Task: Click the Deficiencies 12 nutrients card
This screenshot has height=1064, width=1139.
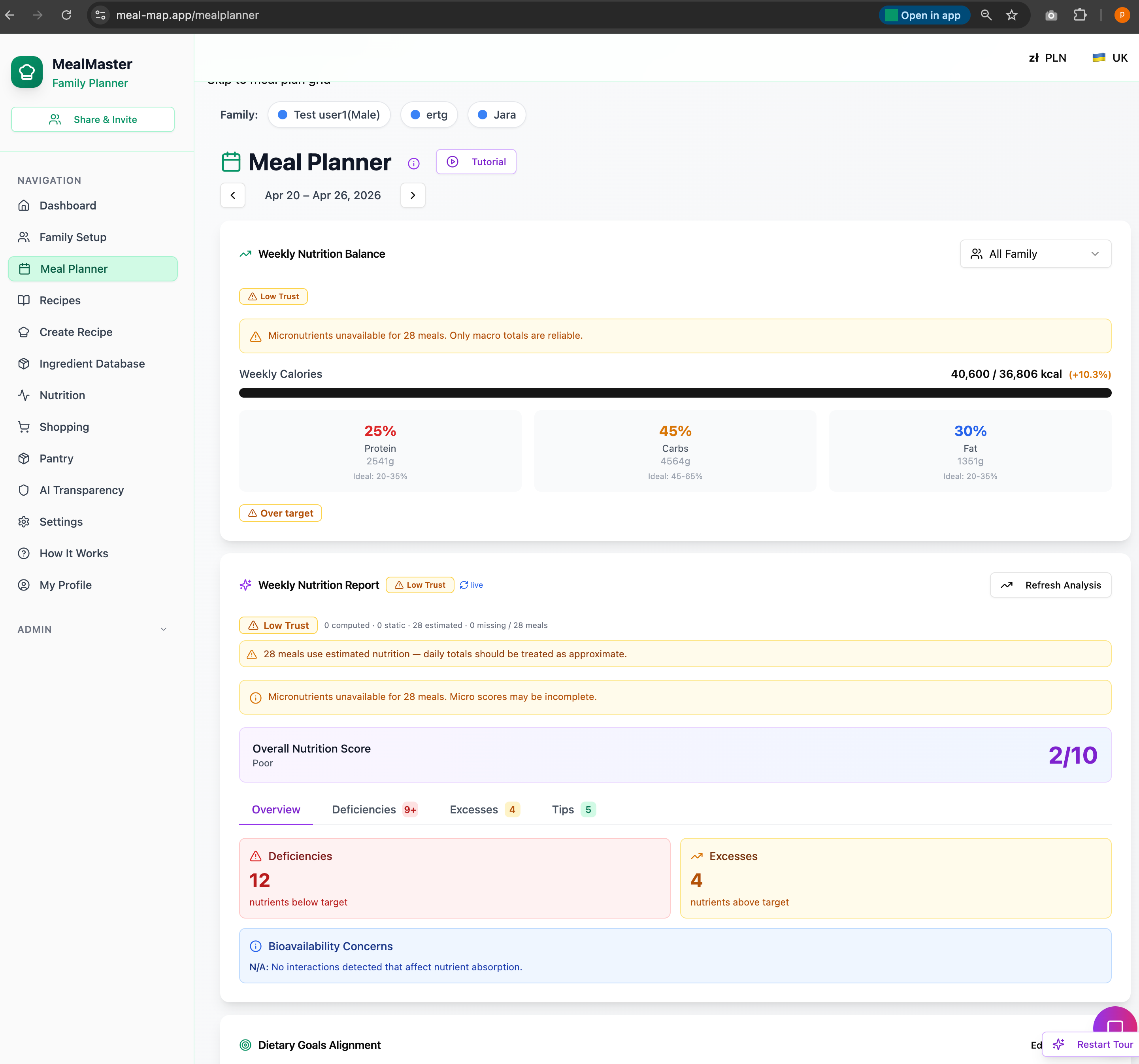Action: coord(454,878)
